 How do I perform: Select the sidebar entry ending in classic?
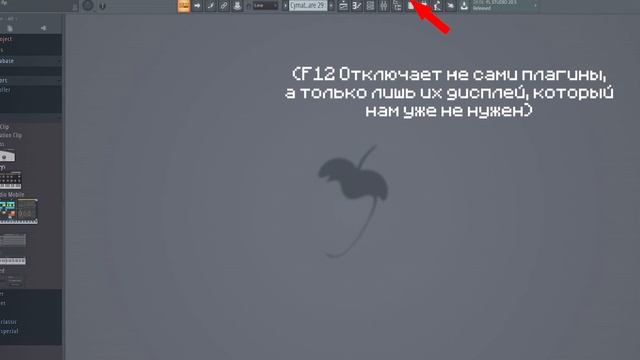point(8,322)
